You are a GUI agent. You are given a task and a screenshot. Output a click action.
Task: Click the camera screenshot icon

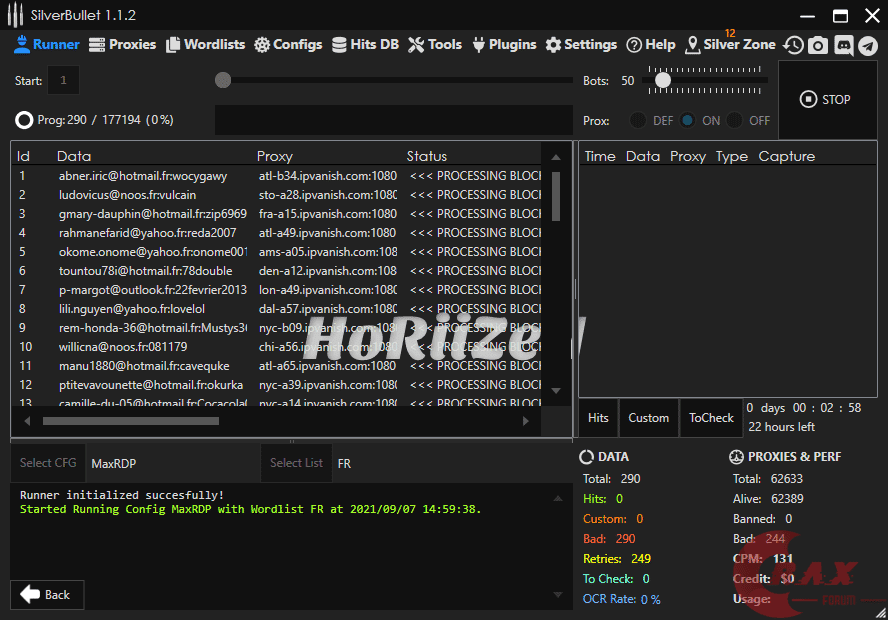coord(819,45)
